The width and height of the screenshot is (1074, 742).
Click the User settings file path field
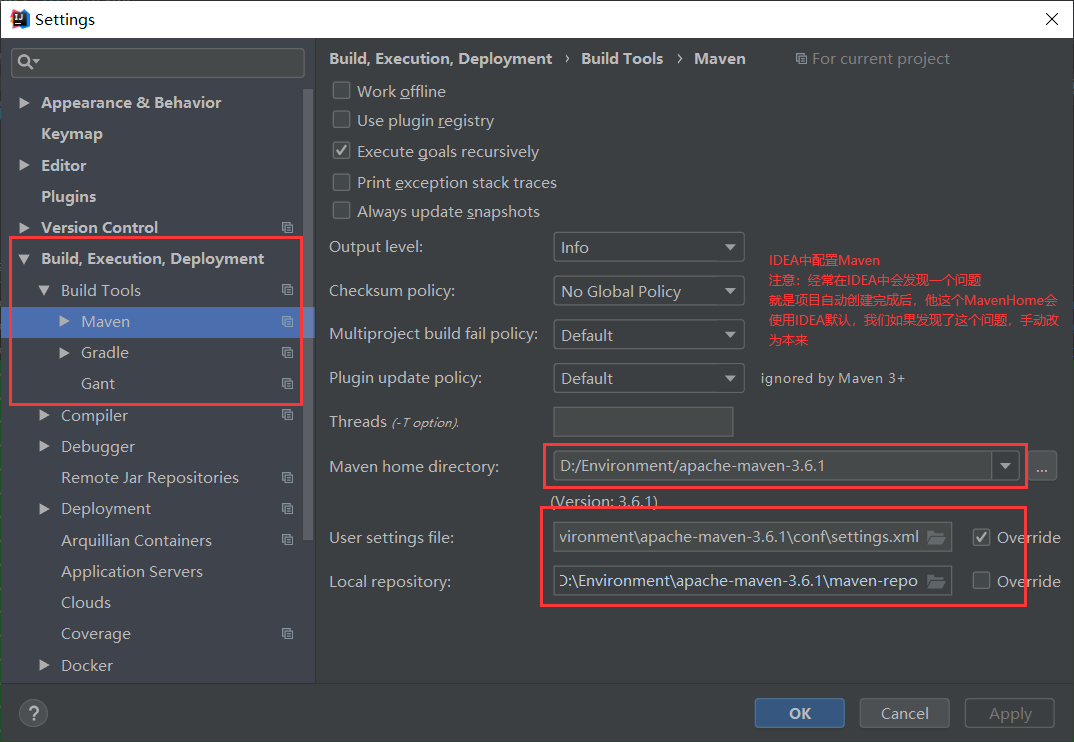point(752,537)
